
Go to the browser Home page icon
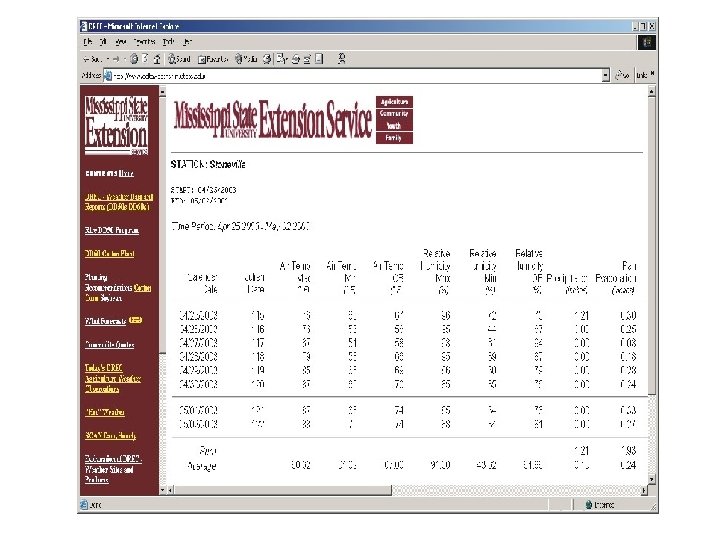pos(157,59)
